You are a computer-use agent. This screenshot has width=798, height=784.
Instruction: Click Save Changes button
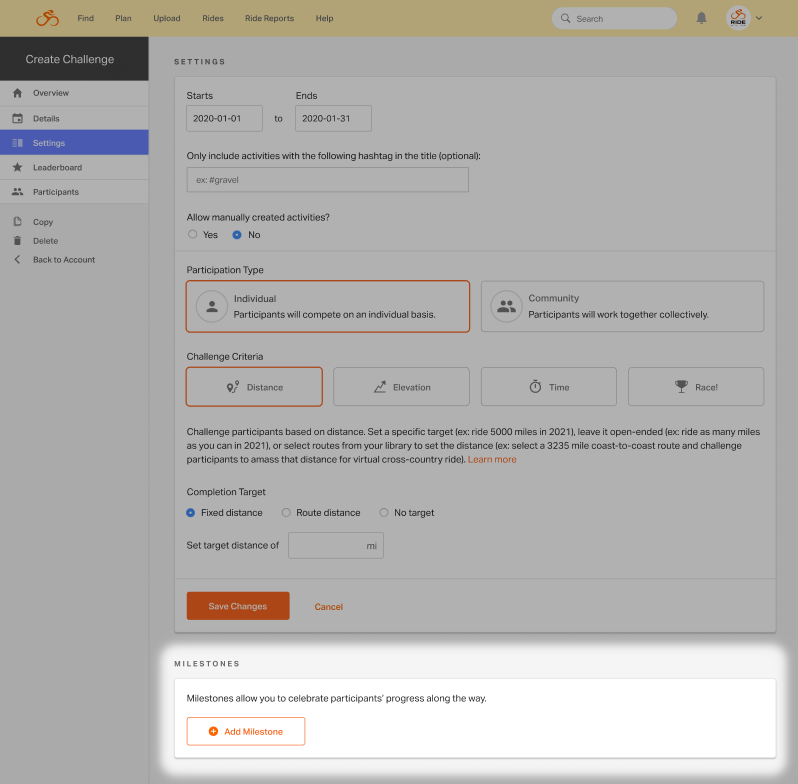[x=238, y=606]
